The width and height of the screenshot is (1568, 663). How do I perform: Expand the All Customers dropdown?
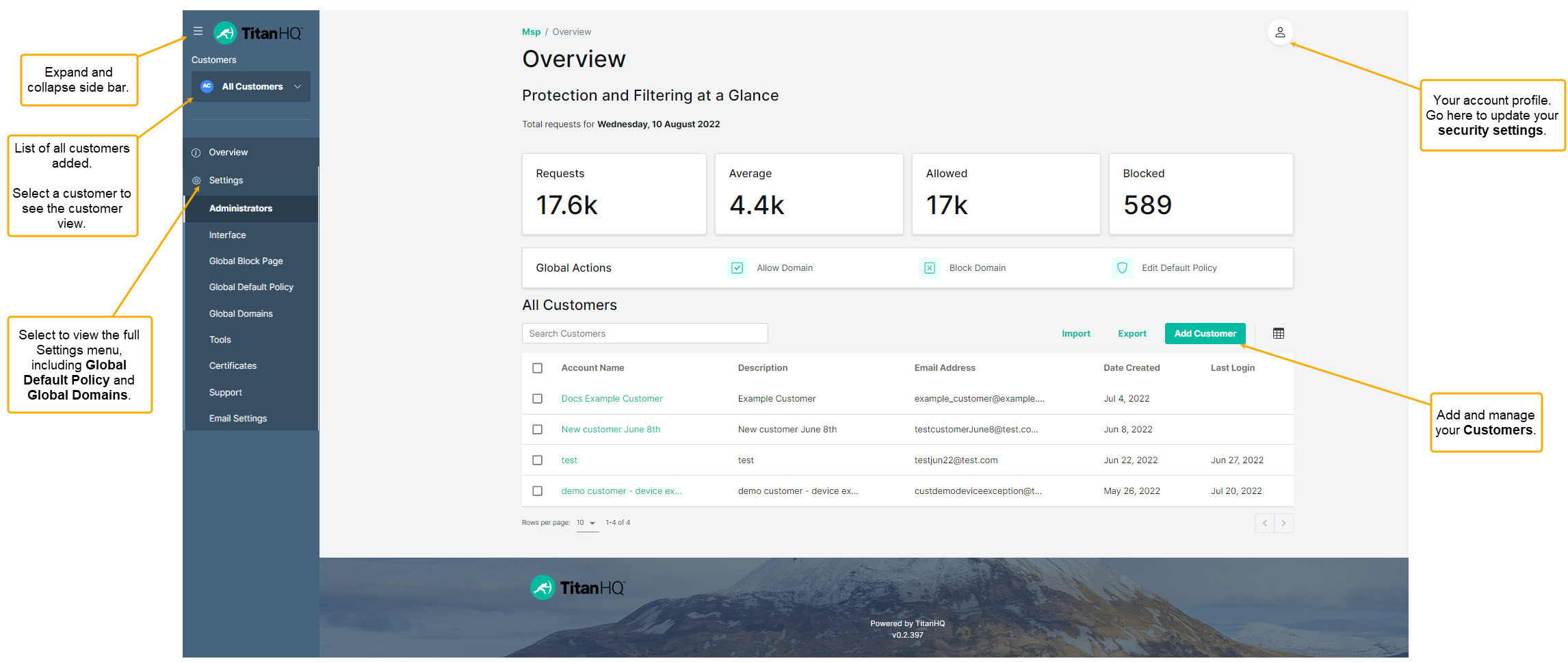251,86
